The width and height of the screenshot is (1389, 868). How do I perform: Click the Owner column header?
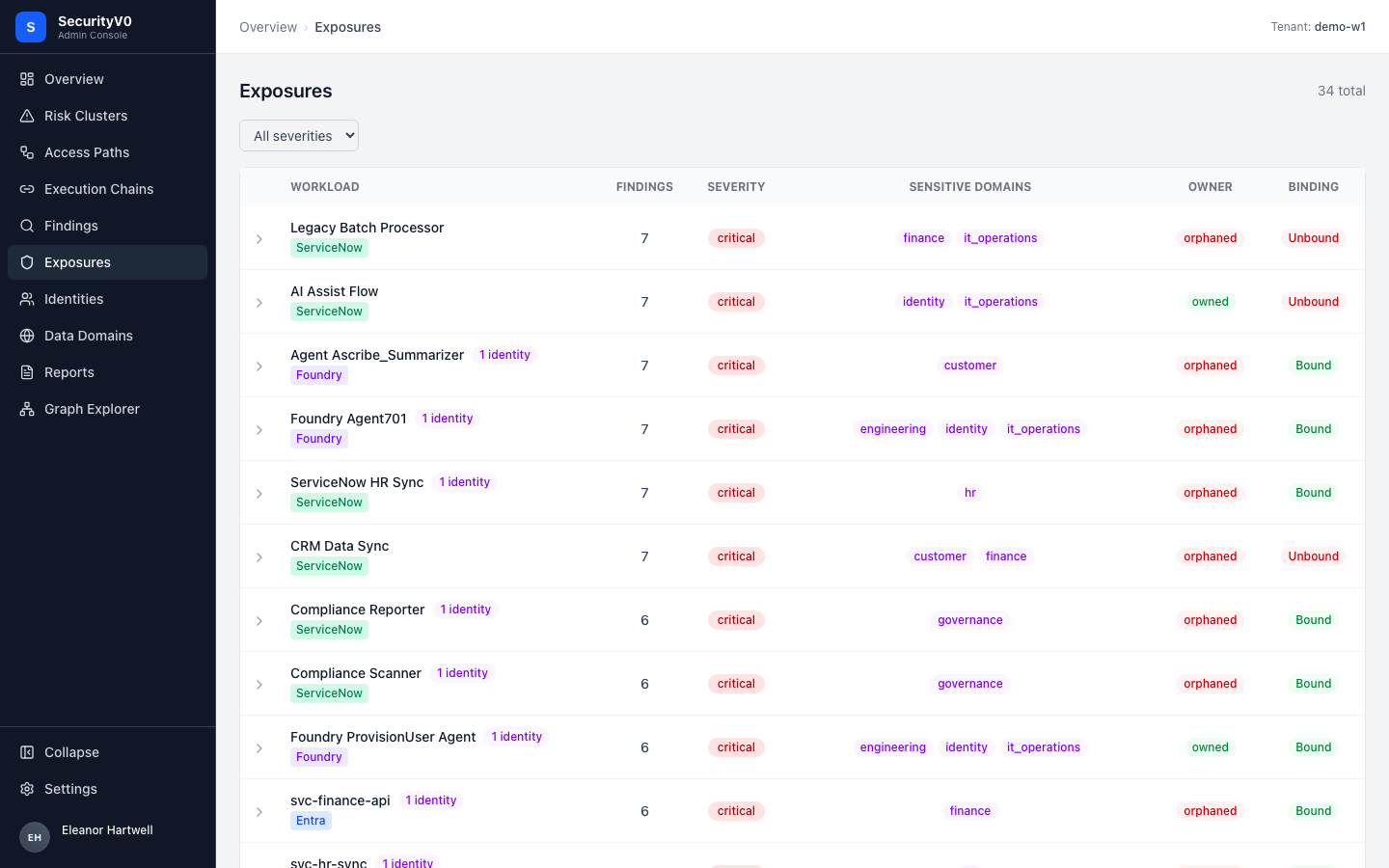coord(1211,187)
